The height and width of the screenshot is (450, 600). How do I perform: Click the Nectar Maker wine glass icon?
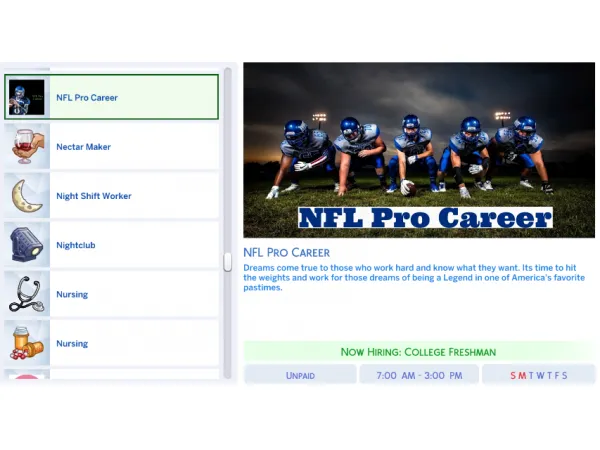26,147
